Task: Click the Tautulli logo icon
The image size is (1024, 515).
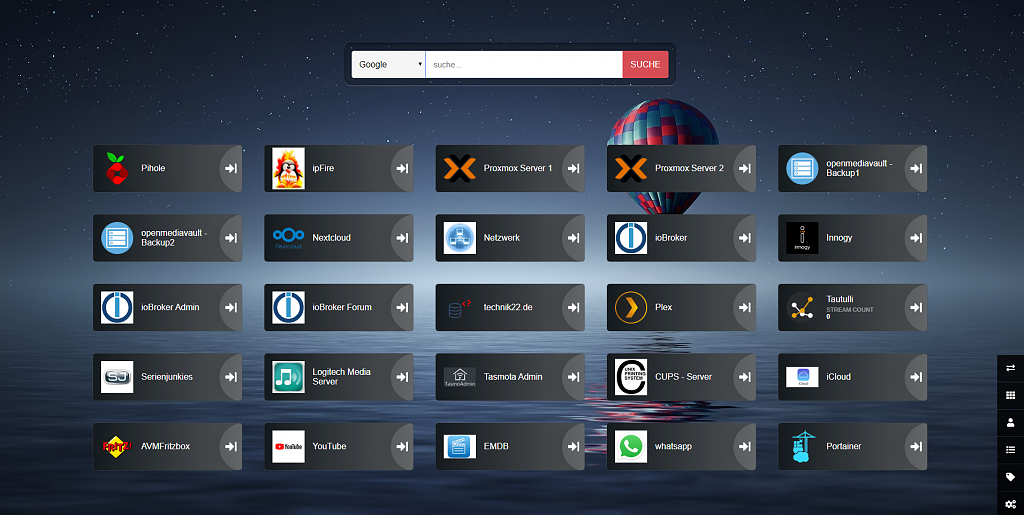Action: coord(802,307)
